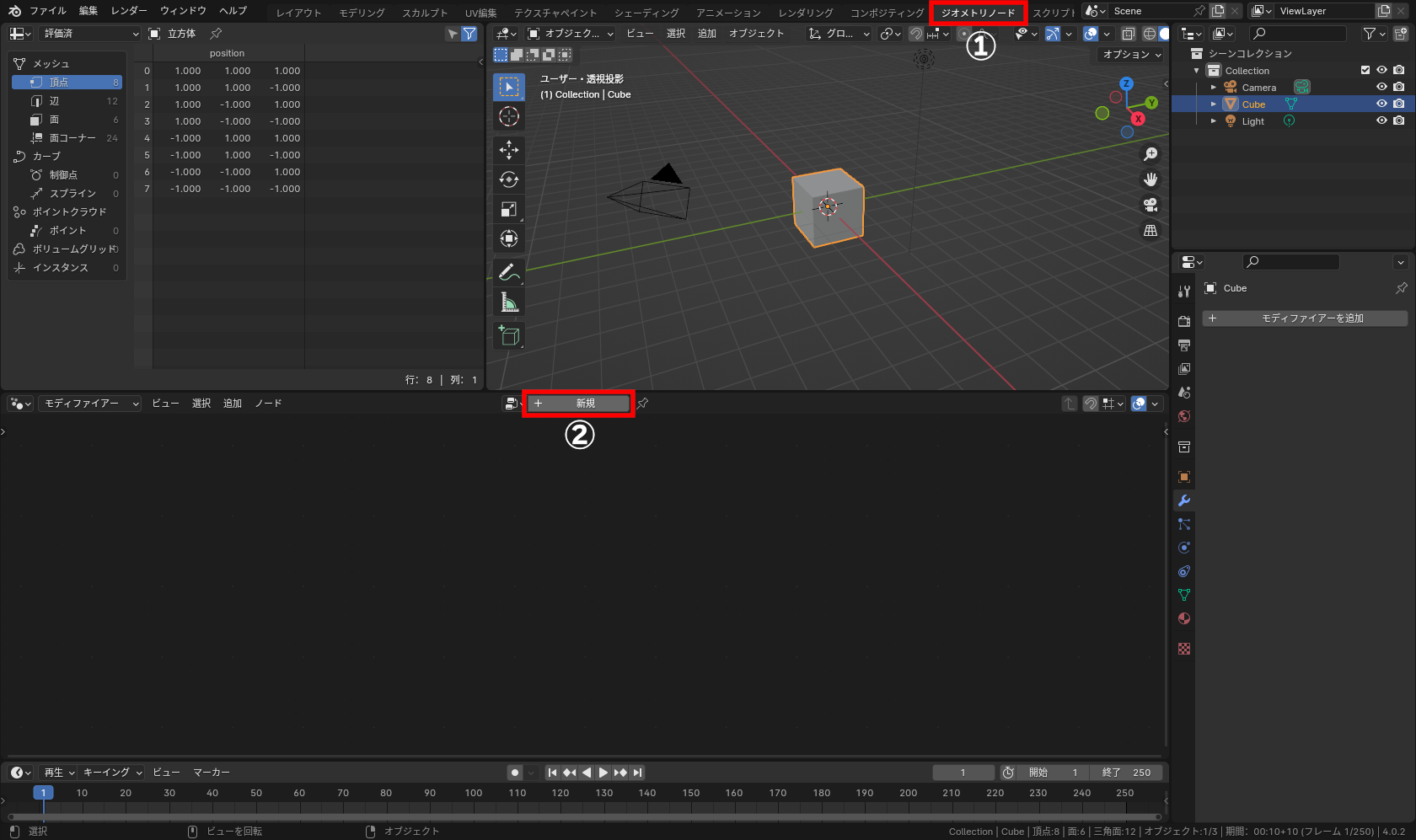Click the Add Cube tool icon

[x=508, y=335]
